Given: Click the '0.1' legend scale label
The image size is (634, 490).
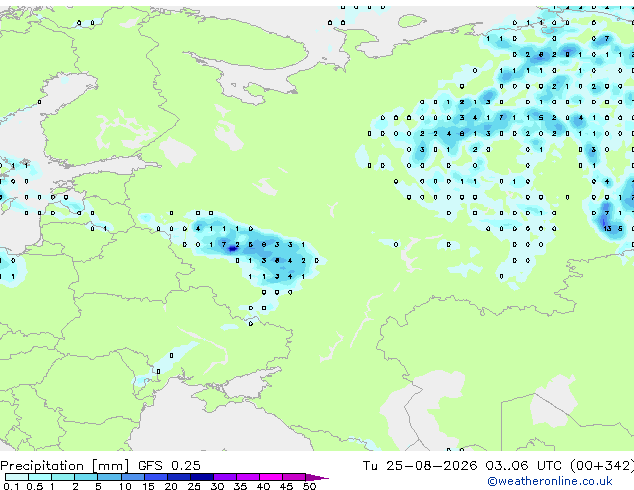Looking at the screenshot, I should [11, 486].
